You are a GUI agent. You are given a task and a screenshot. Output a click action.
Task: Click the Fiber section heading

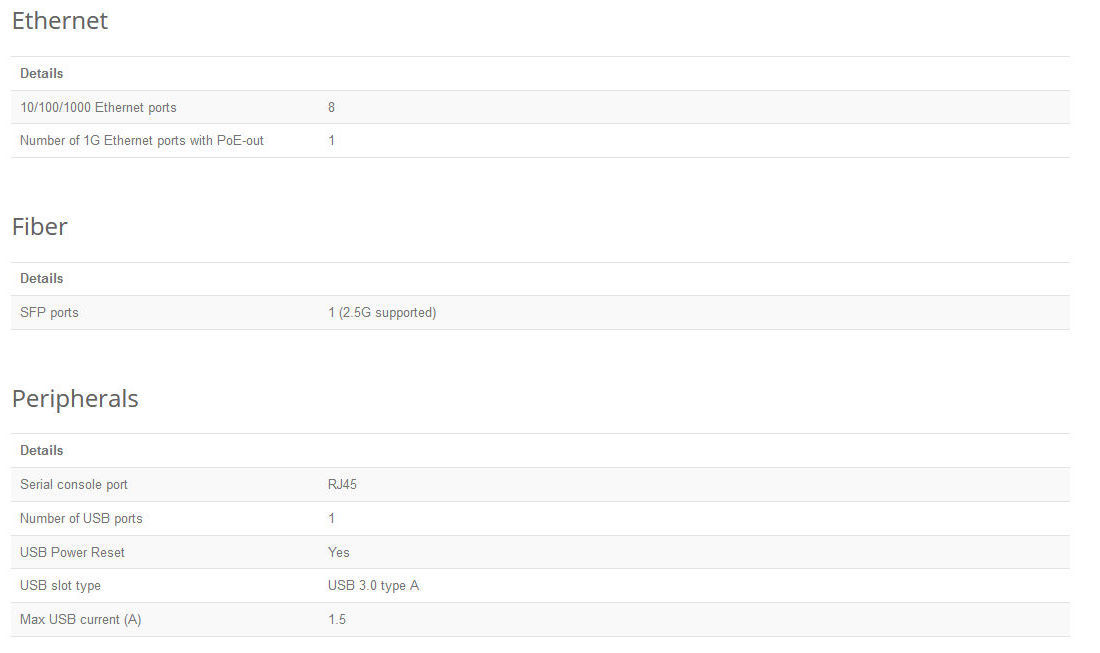pos(40,227)
